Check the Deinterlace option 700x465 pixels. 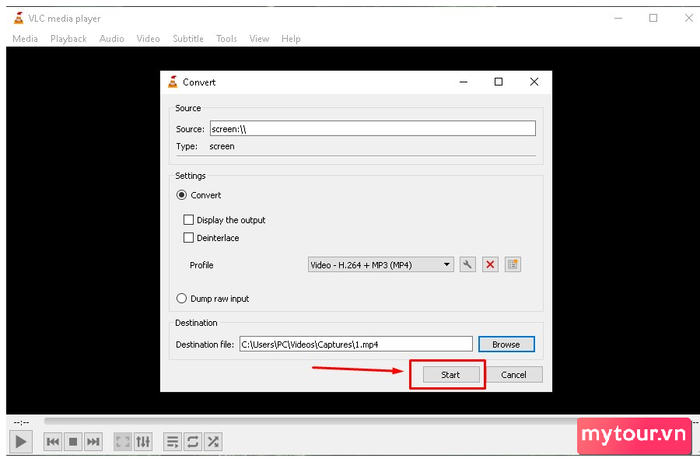[188, 238]
